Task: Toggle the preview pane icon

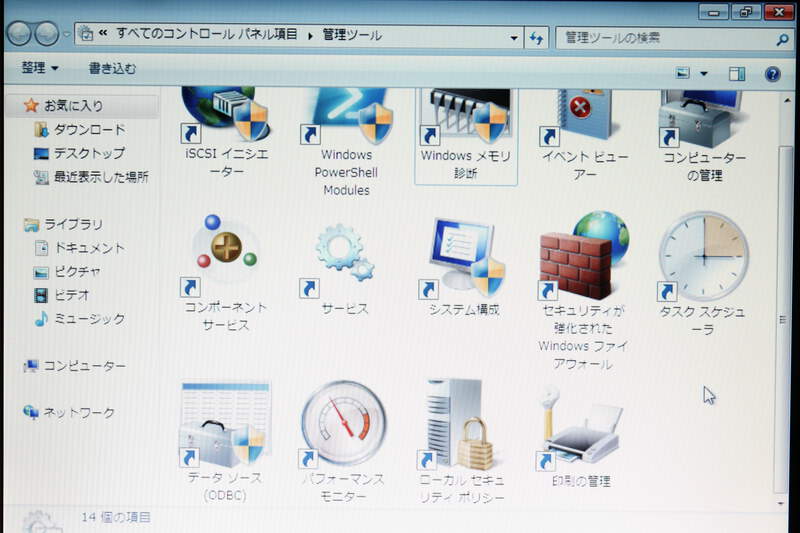Action: (x=736, y=74)
